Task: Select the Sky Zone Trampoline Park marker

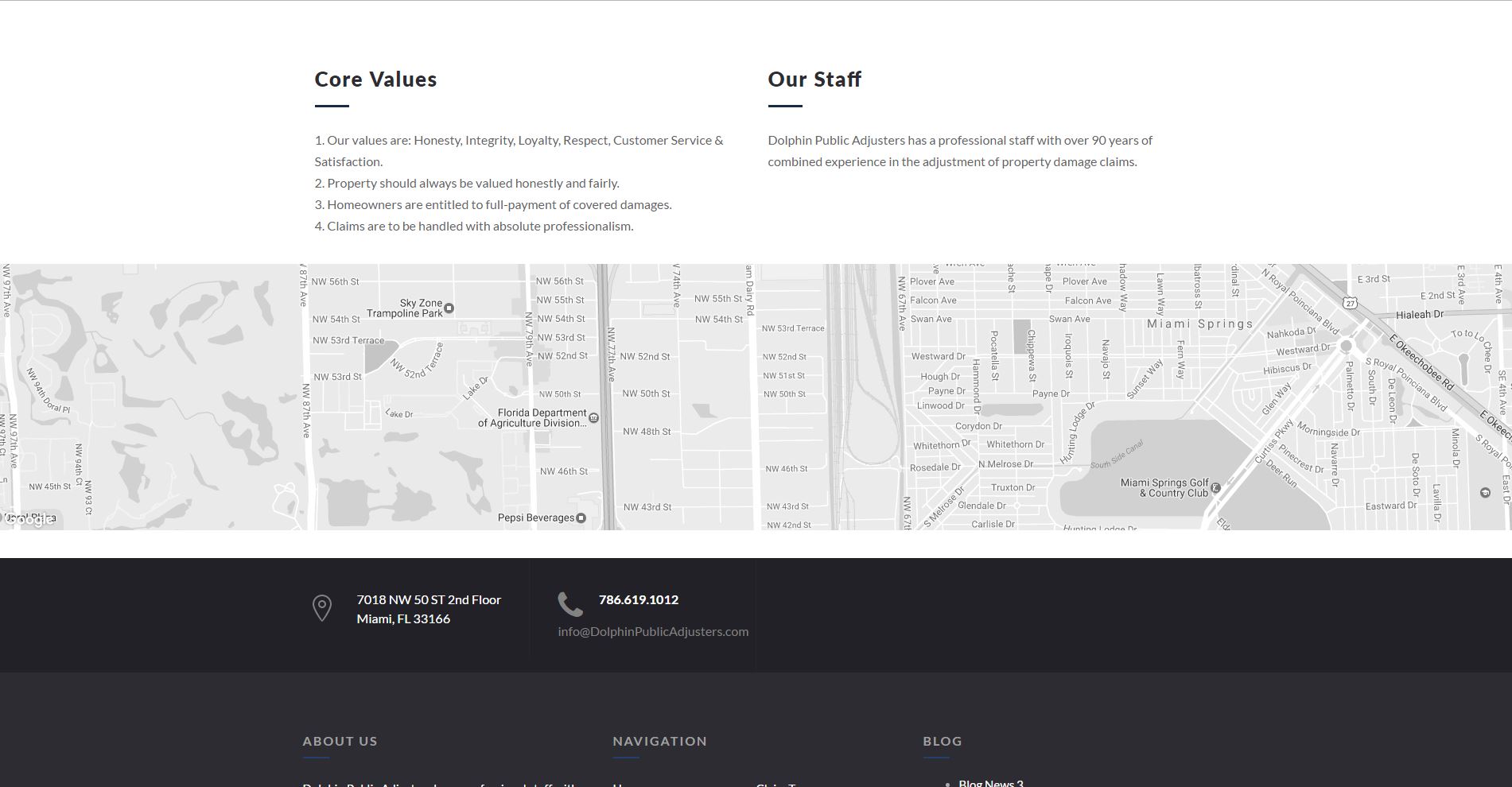Action: [x=449, y=308]
